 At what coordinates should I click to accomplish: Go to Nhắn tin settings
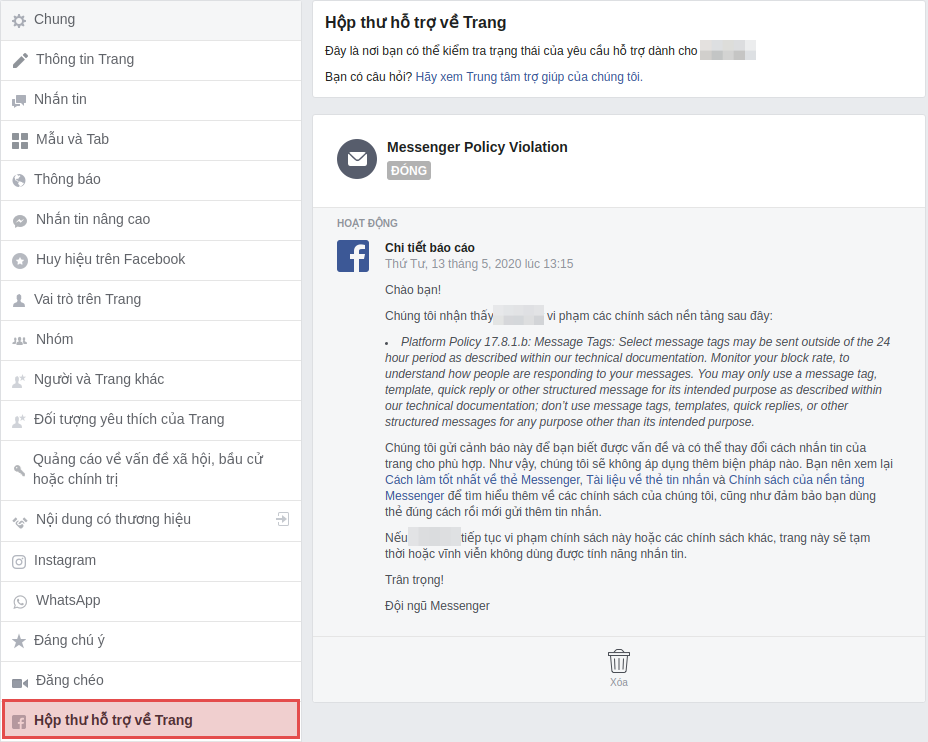151,101
